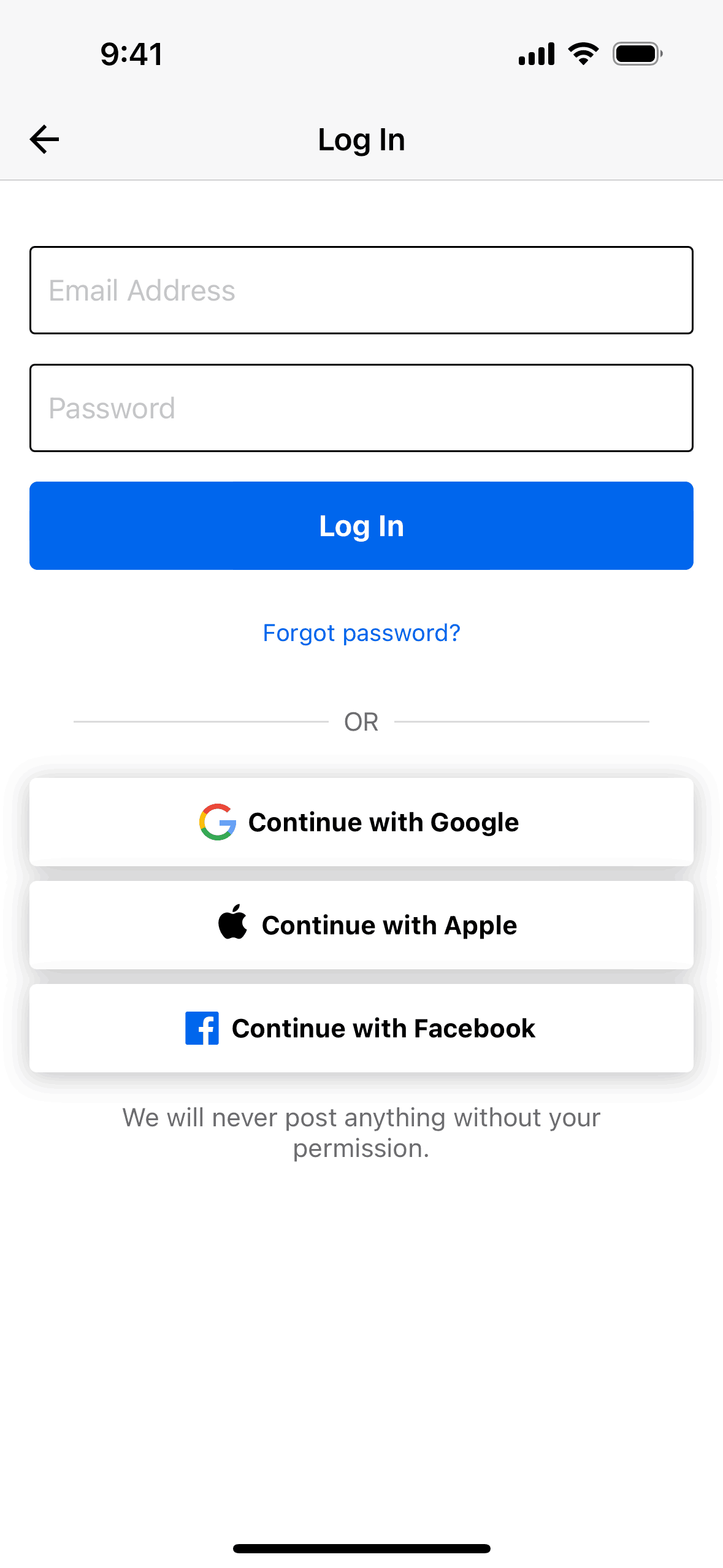This screenshot has height=1568, width=723.
Task: Click the never post without permission notice
Action: tap(361, 1132)
